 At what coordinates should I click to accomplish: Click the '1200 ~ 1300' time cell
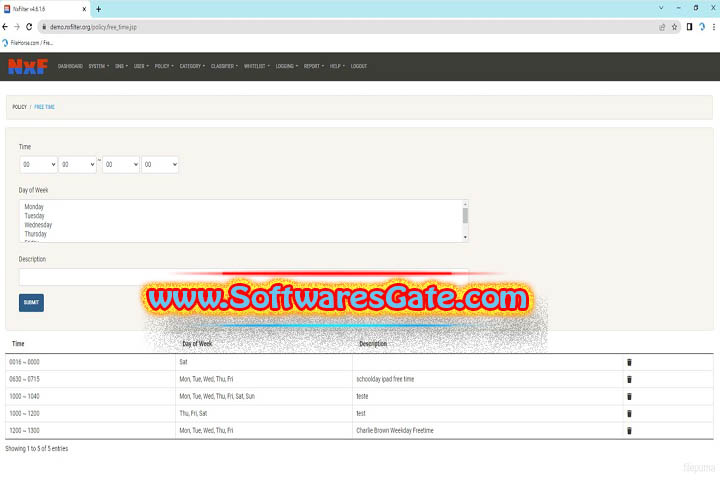click(24, 430)
